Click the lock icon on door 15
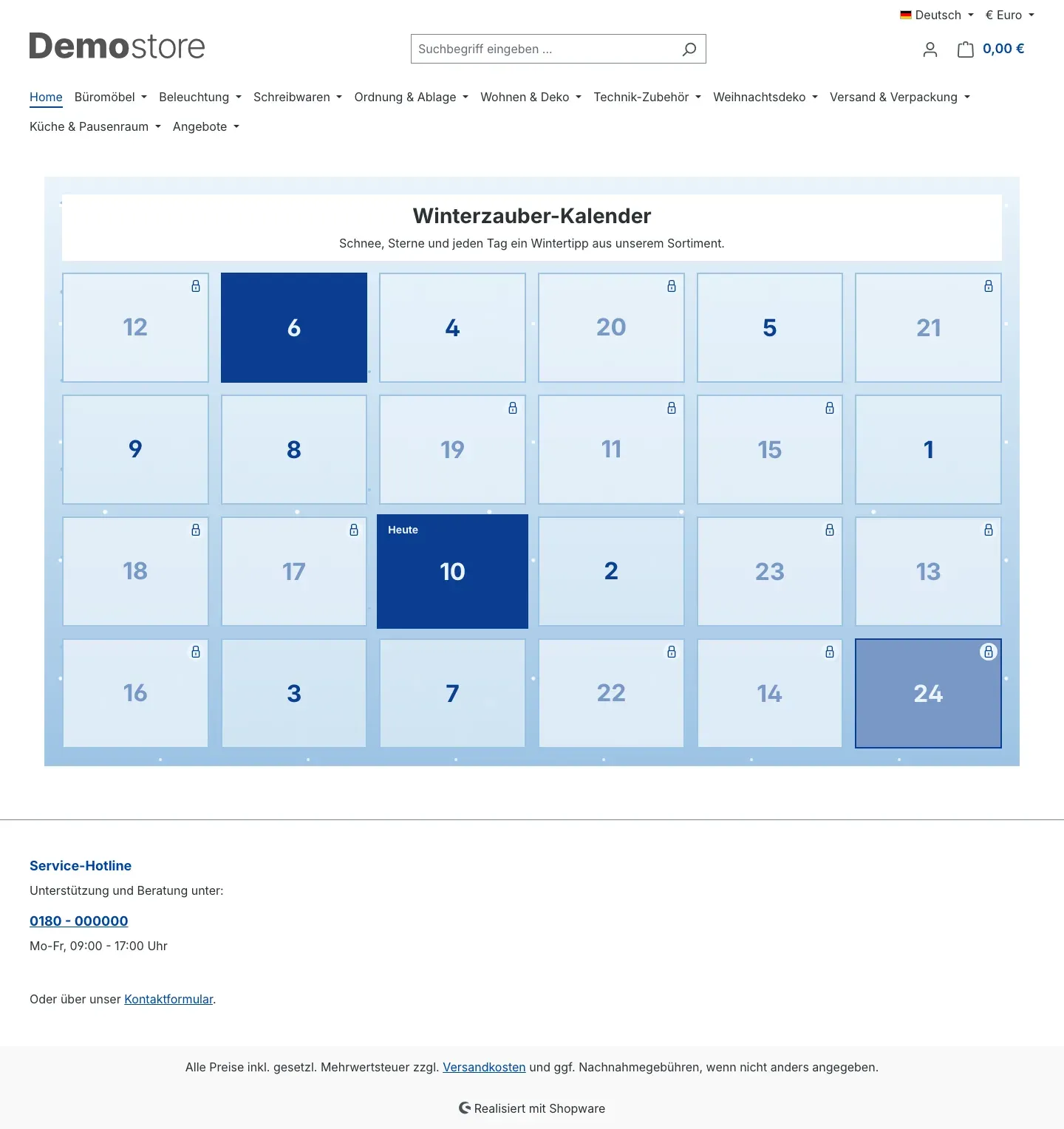The height and width of the screenshot is (1129, 1064). click(830, 408)
